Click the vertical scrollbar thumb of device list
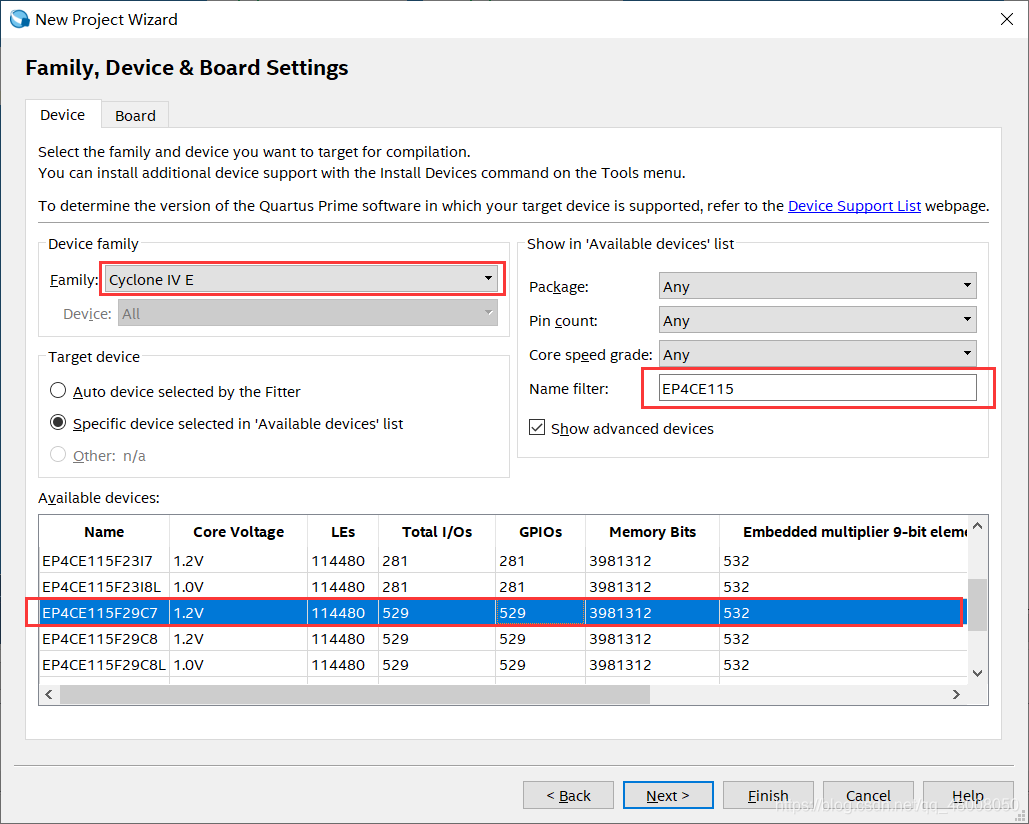Screen dimensions: 1029x824 pos(977,604)
